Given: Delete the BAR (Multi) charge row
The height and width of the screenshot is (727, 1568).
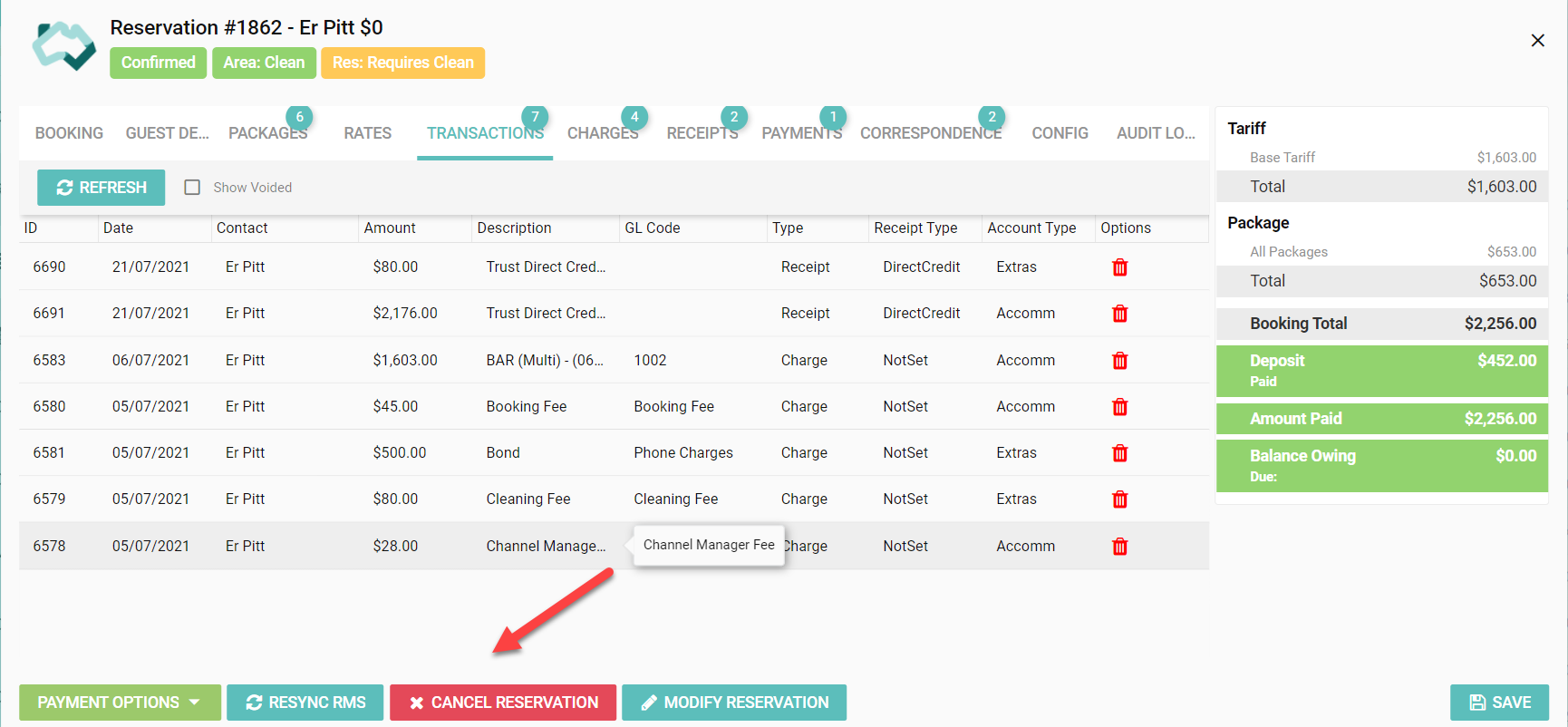Looking at the screenshot, I should coord(1119,361).
